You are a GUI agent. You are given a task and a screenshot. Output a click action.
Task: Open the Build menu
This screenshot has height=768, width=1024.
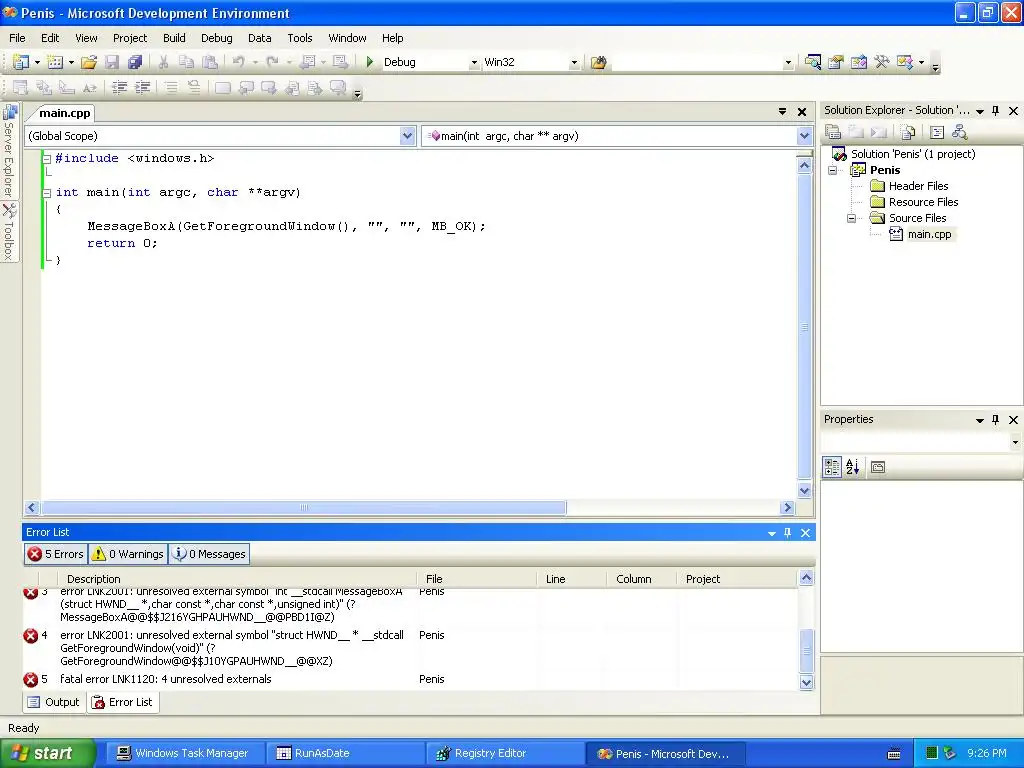tap(174, 38)
